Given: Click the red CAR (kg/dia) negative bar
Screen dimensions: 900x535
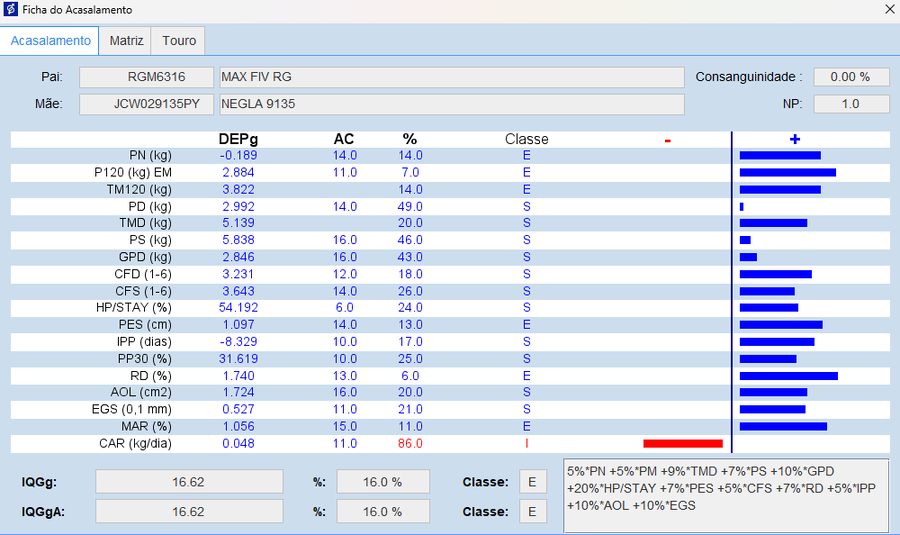Looking at the screenshot, I should coord(683,444).
